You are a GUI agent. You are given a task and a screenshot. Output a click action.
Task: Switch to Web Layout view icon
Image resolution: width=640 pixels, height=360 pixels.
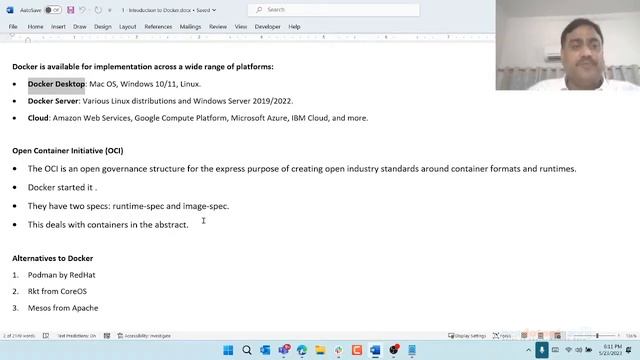[x=557, y=336]
